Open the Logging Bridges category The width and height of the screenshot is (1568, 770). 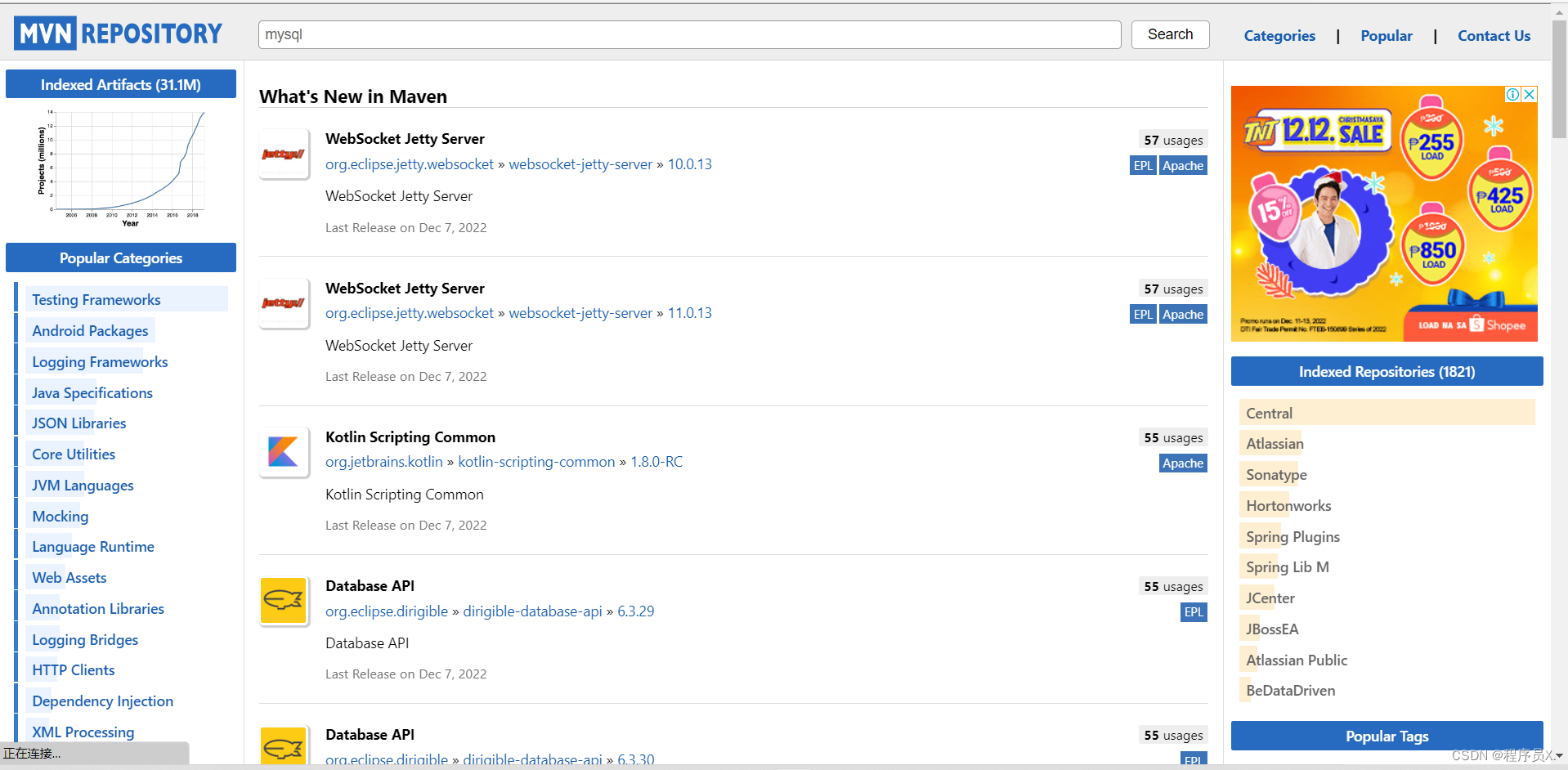[x=85, y=640]
